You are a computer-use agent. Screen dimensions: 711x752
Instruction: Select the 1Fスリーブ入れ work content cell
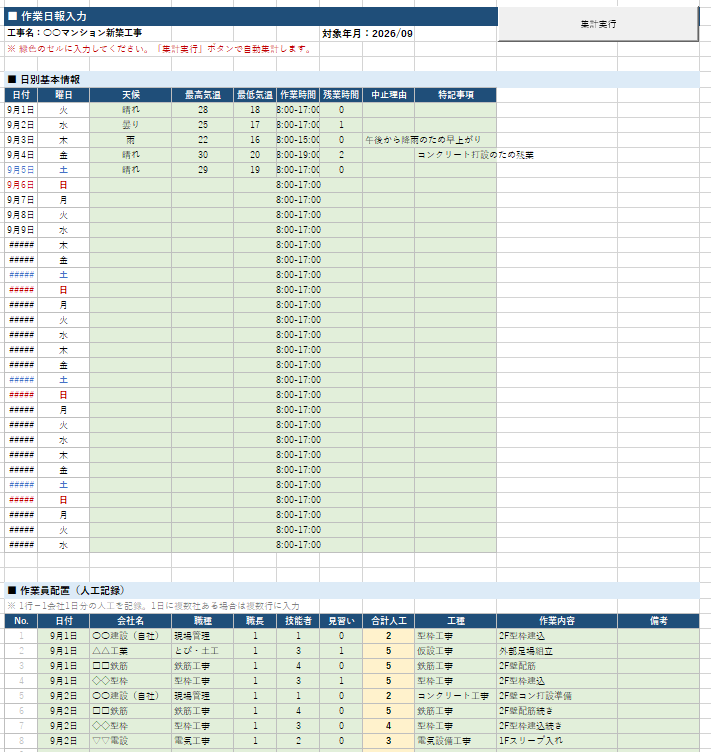coord(557,740)
